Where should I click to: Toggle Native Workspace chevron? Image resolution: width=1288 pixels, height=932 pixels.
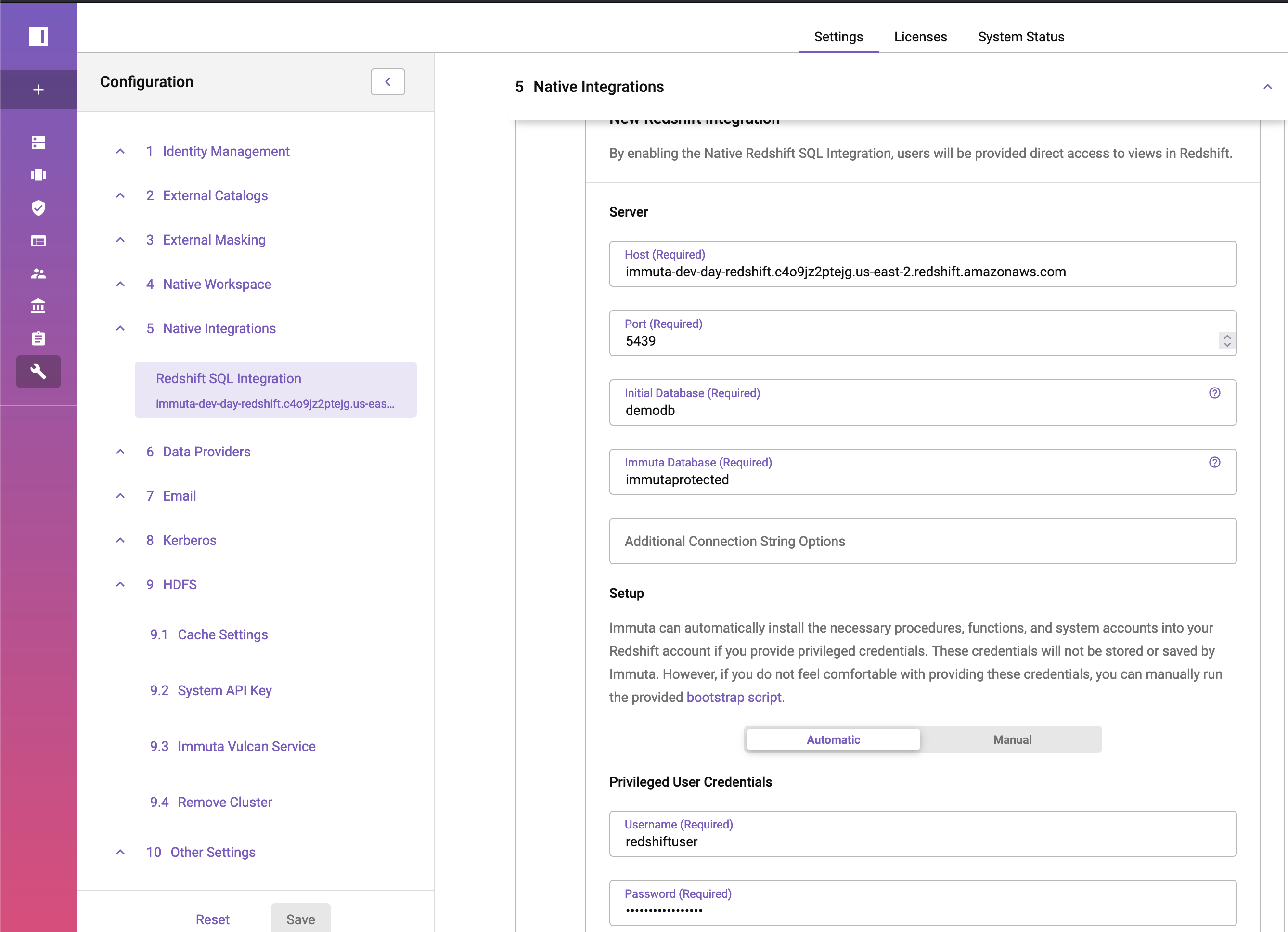click(x=120, y=284)
